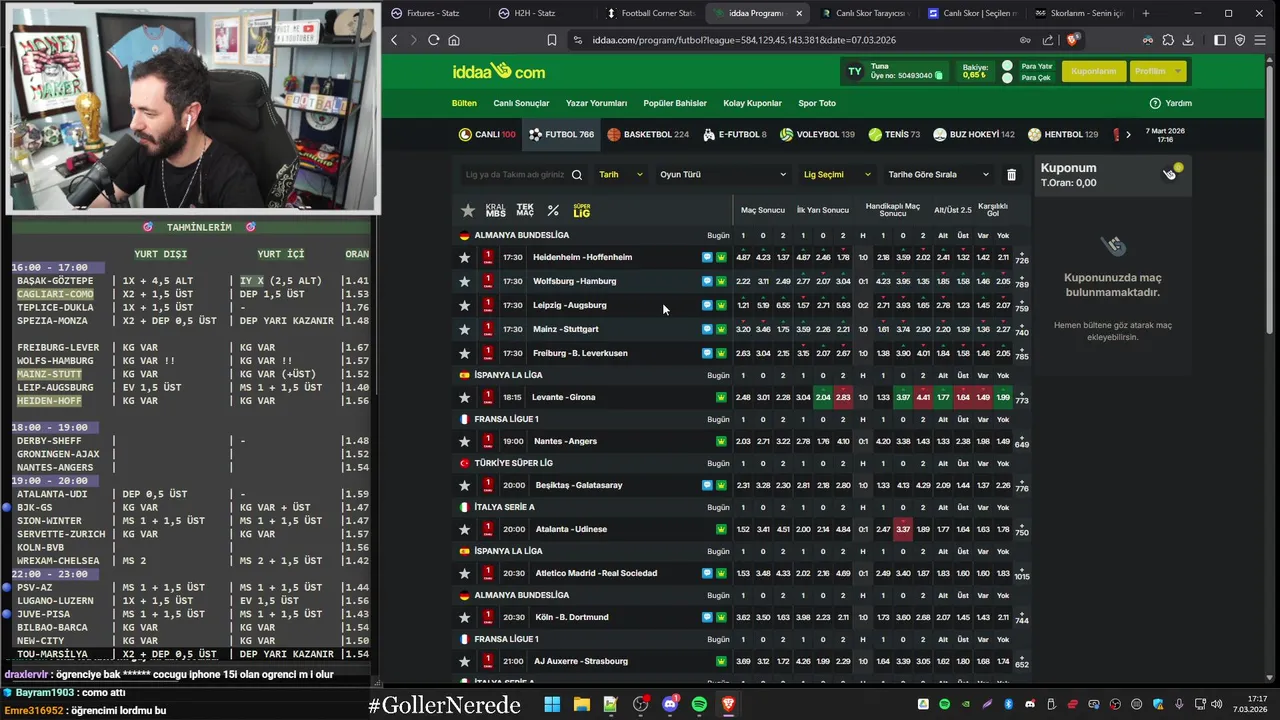Open the Popüler Bahisler menu item
This screenshot has height=720, width=1280.
click(675, 103)
